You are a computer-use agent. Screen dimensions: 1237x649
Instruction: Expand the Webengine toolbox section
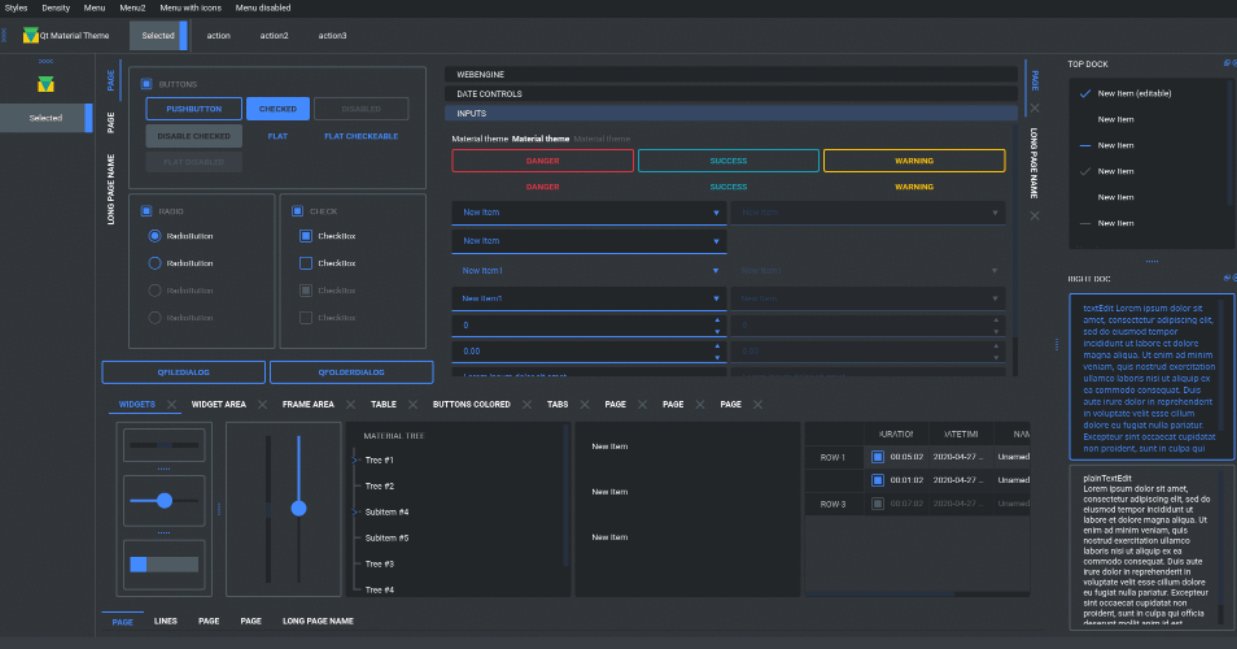(x=731, y=74)
